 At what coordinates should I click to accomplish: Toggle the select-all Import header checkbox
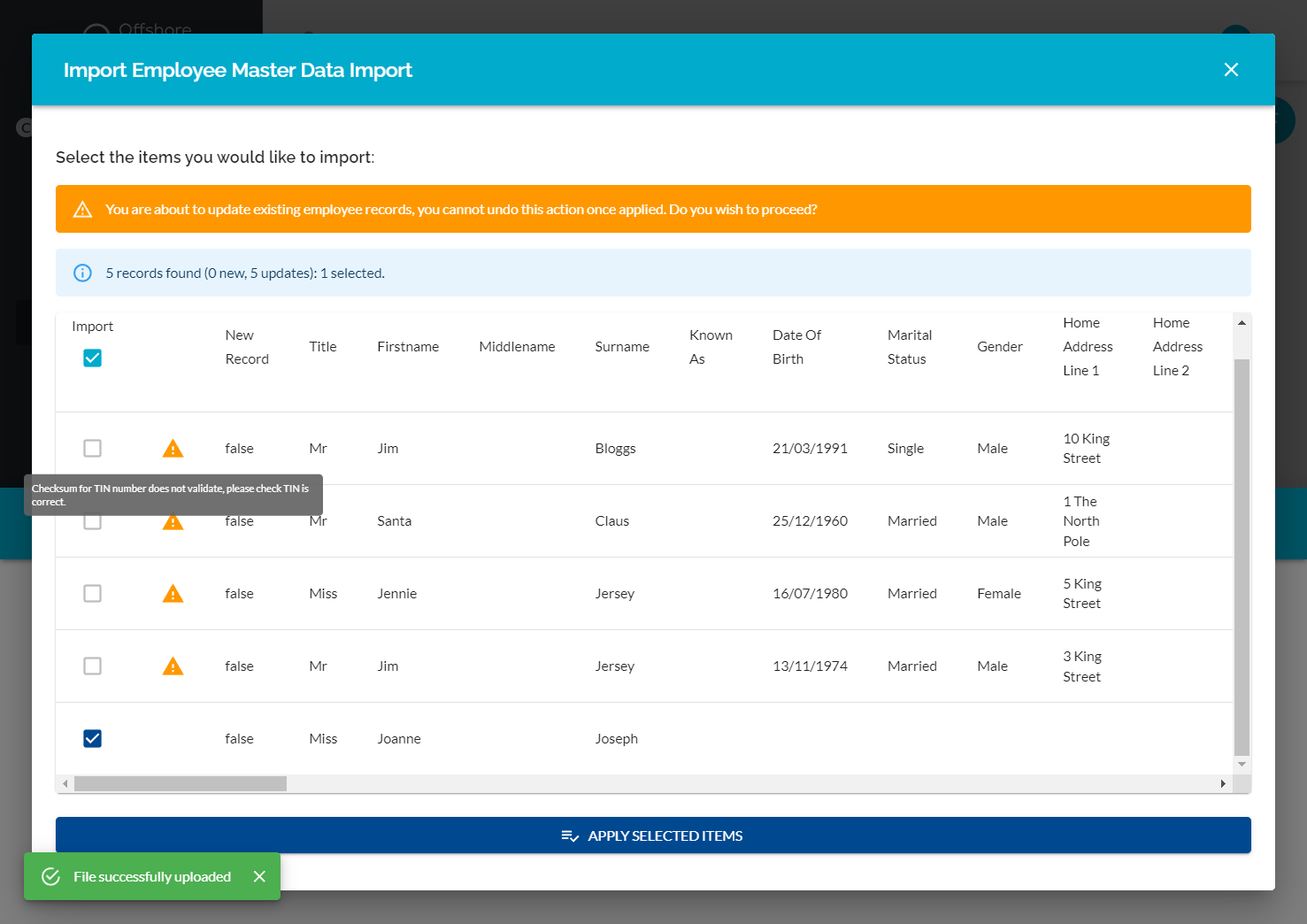tap(92, 358)
